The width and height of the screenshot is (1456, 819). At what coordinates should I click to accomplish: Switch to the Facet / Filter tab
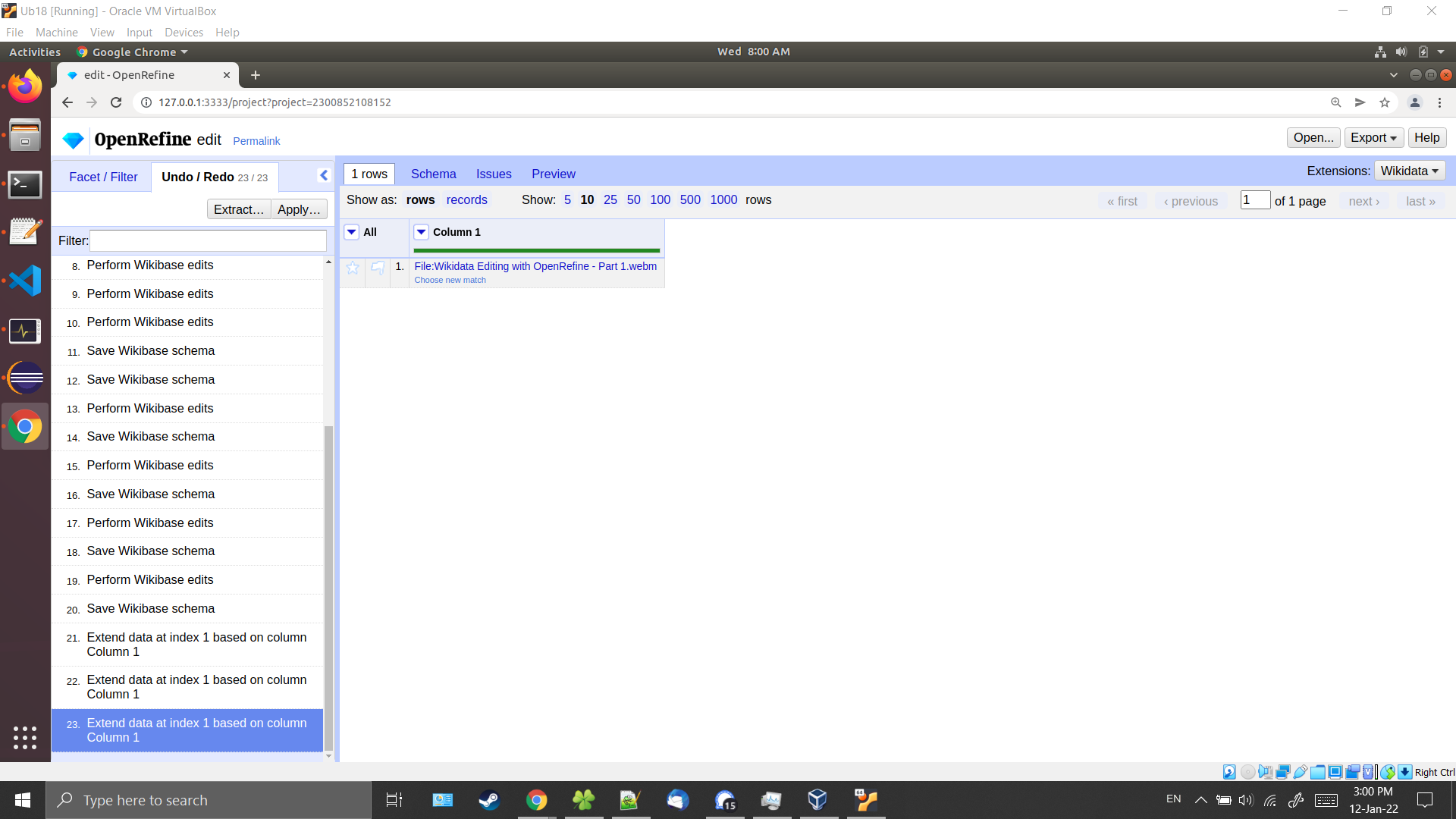pyautogui.click(x=103, y=177)
